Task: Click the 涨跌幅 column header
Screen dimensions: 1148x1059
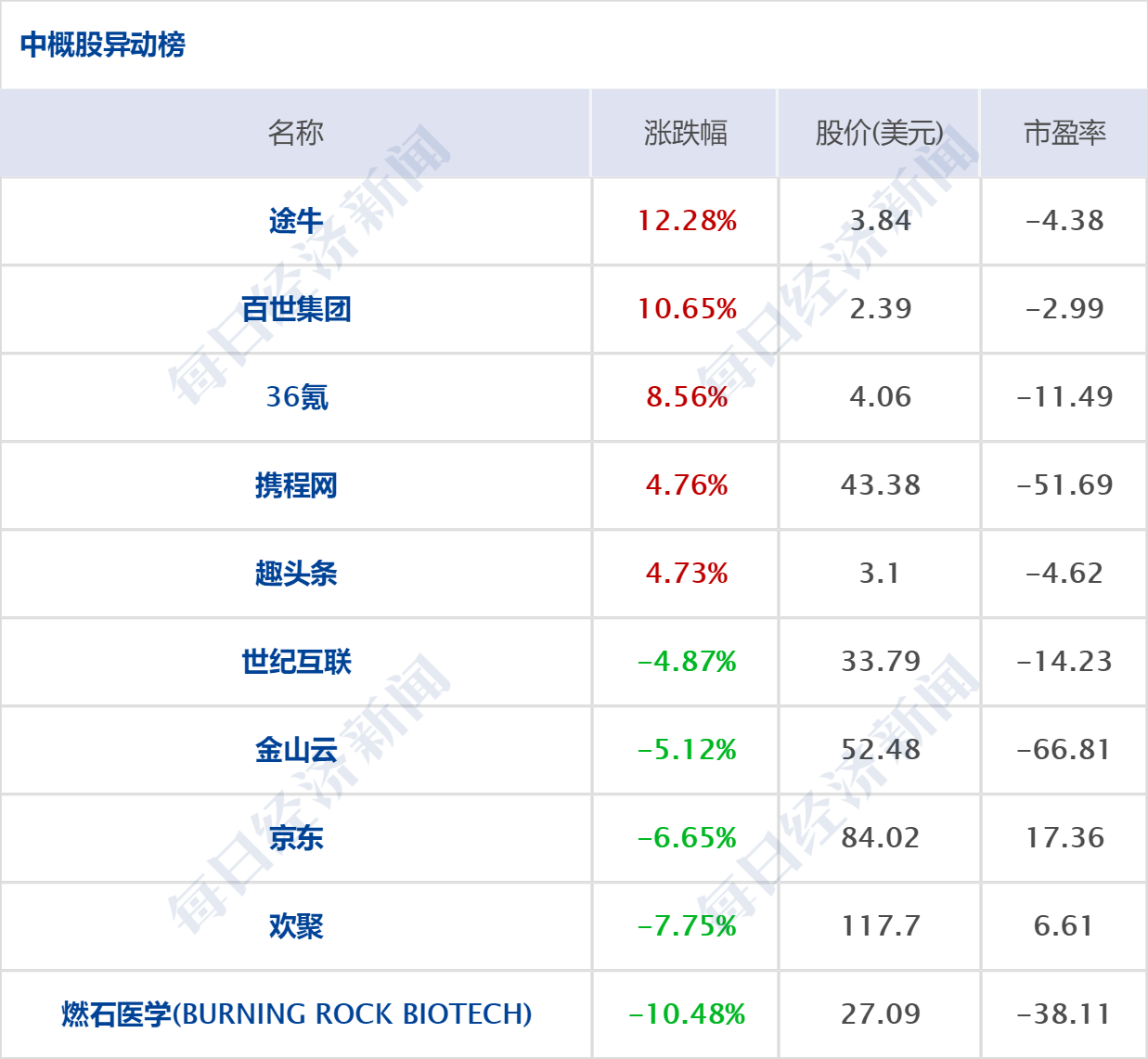Action: 686,133
